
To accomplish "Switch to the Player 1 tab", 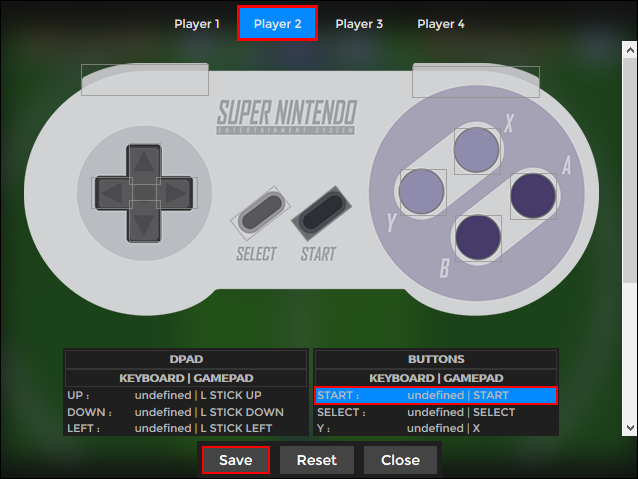I will pos(197,24).
